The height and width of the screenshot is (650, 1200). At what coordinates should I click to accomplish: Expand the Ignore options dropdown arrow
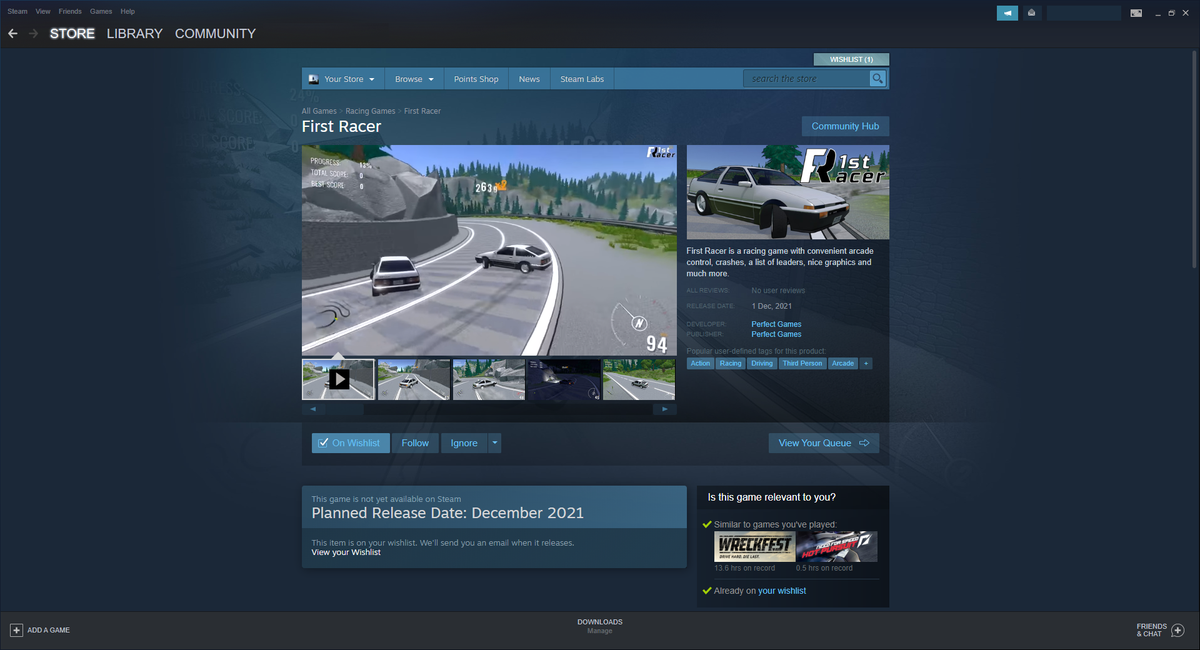point(494,443)
